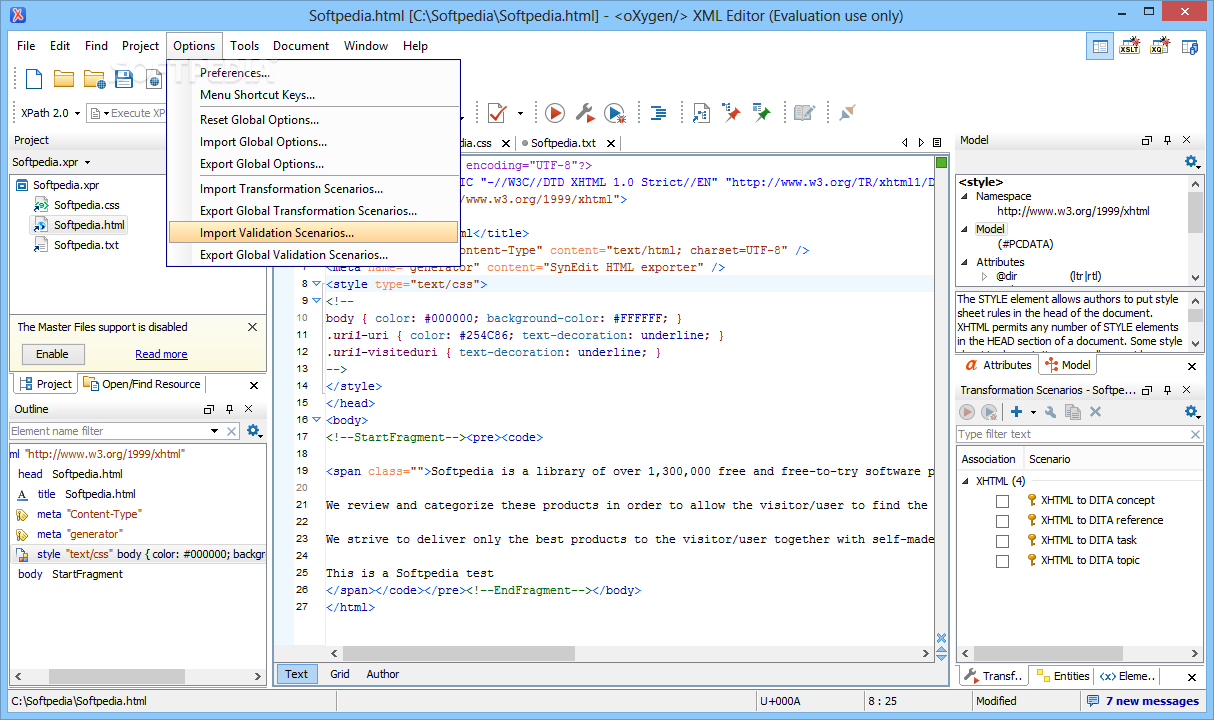Click the Model panel vertical scrollbar
Viewport: 1214px width, 720px height.
tap(1196, 230)
